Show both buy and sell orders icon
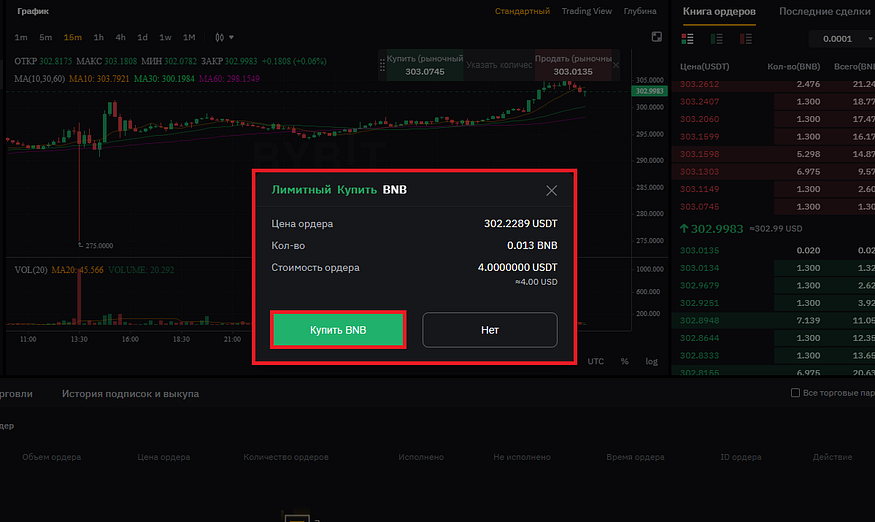Image resolution: width=875 pixels, height=522 pixels. point(688,39)
